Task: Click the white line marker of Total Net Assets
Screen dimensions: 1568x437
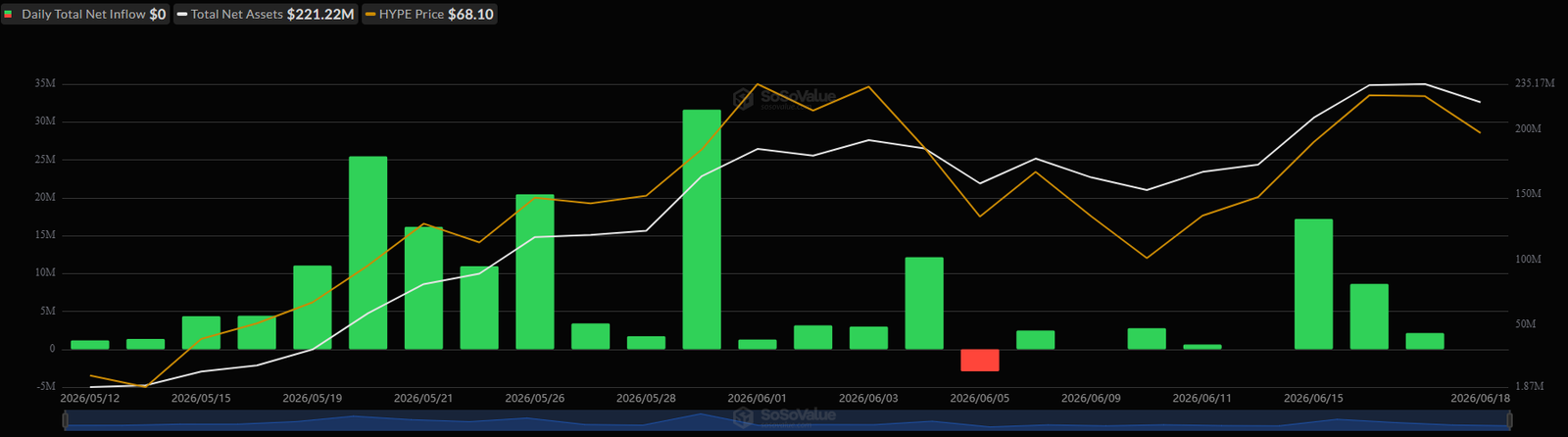Action: (182, 15)
